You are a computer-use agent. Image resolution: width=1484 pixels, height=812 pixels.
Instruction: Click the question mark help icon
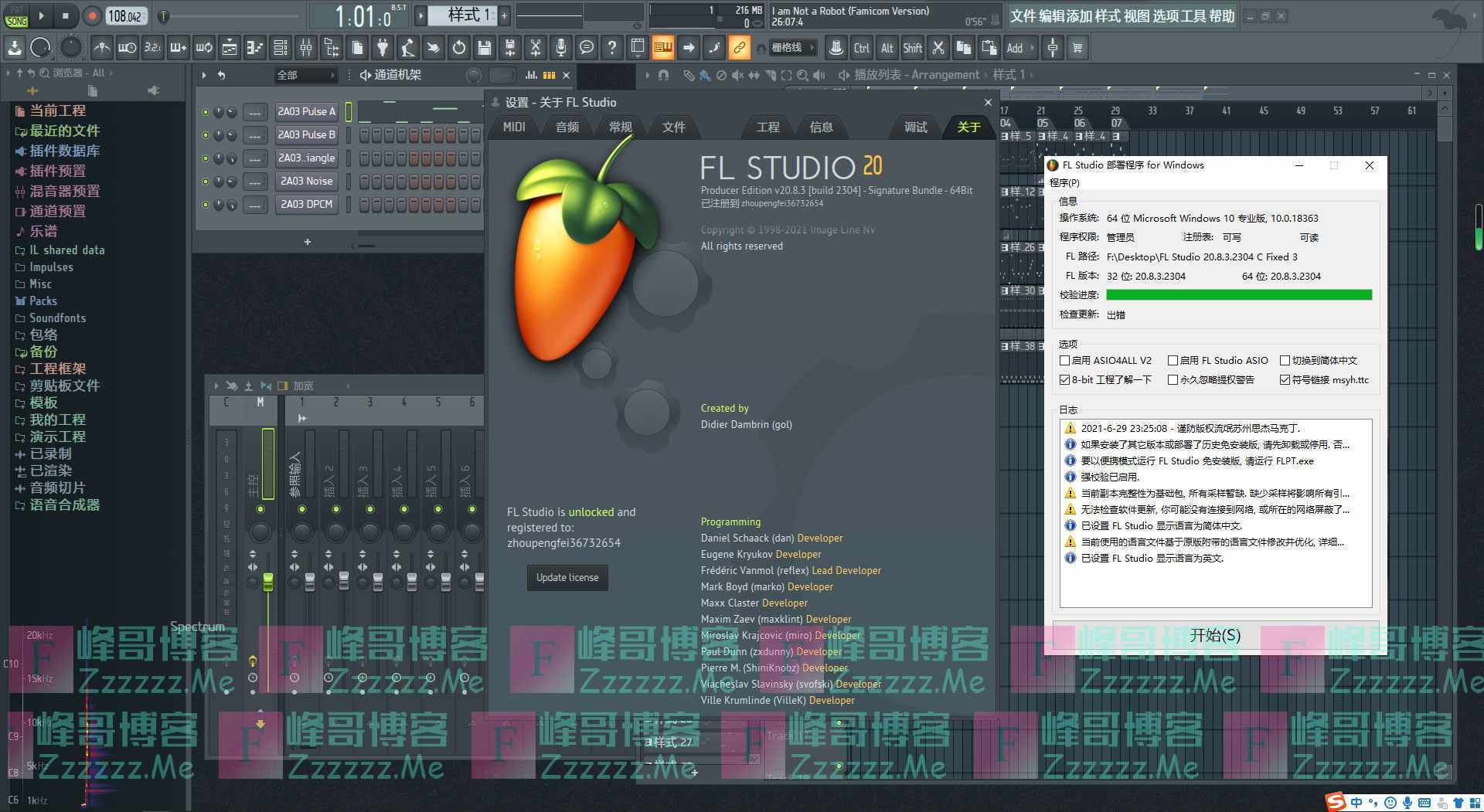coord(612,48)
